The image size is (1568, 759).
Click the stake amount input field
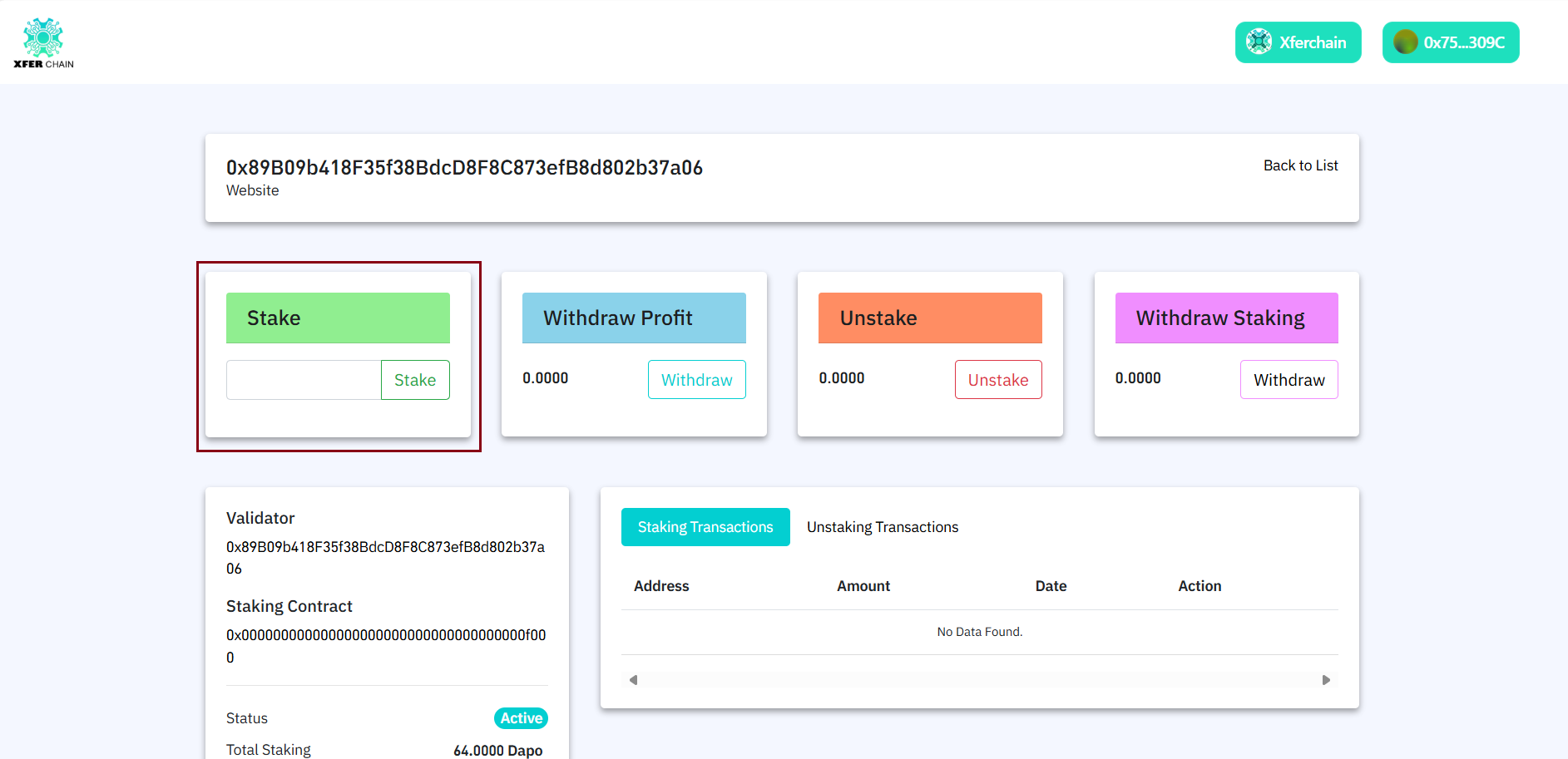pyautogui.click(x=303, y=379)
